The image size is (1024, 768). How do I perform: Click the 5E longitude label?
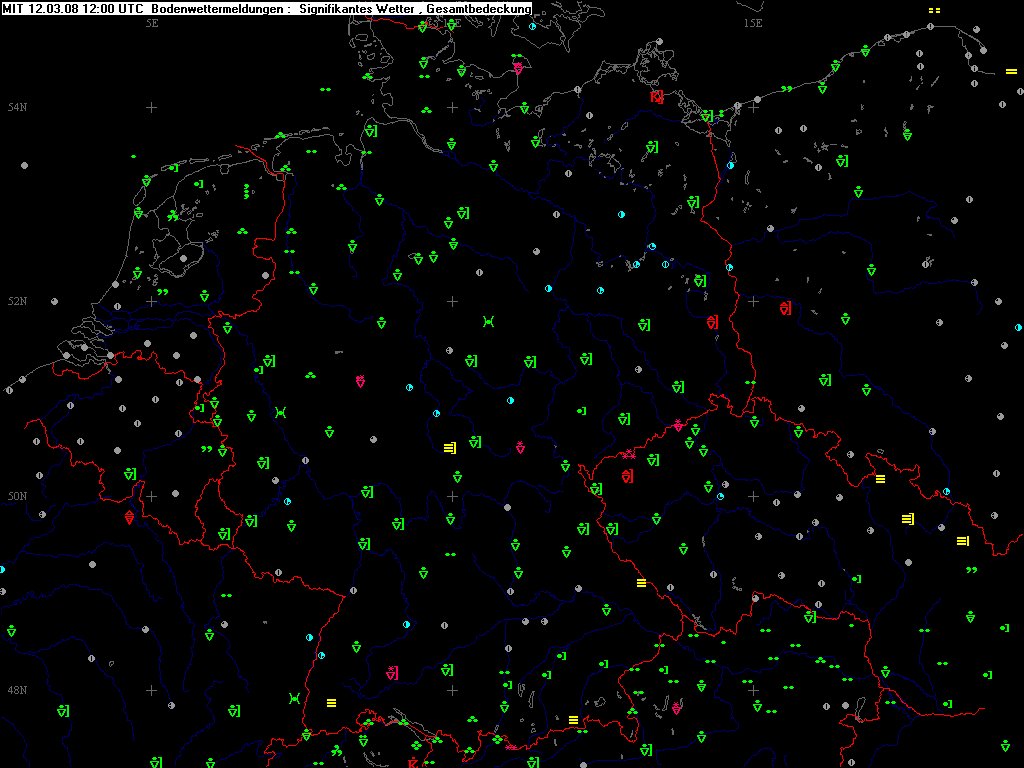pyautogui.click(x=152, y=22)
